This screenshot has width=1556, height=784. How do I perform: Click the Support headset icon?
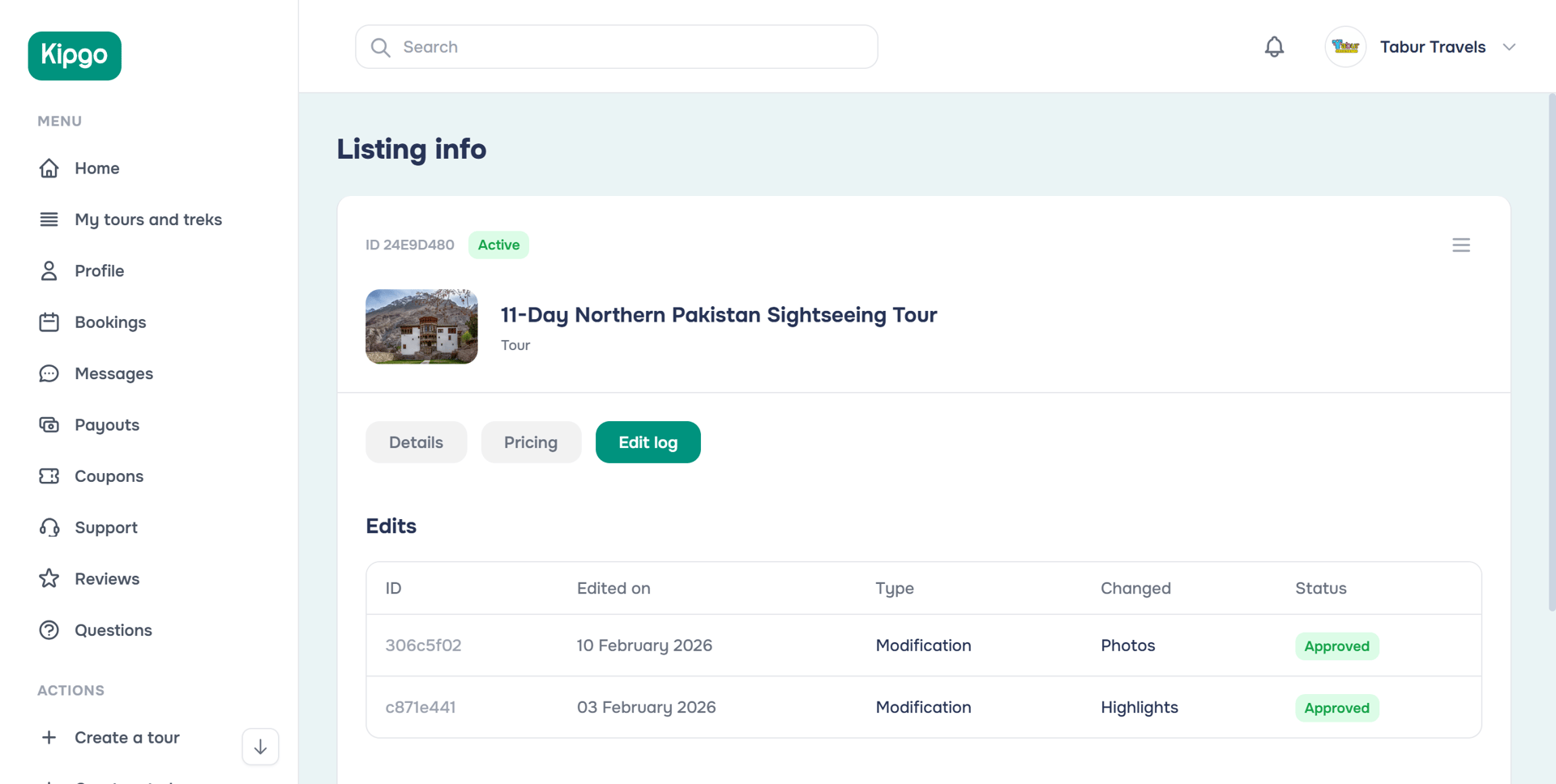49,528
